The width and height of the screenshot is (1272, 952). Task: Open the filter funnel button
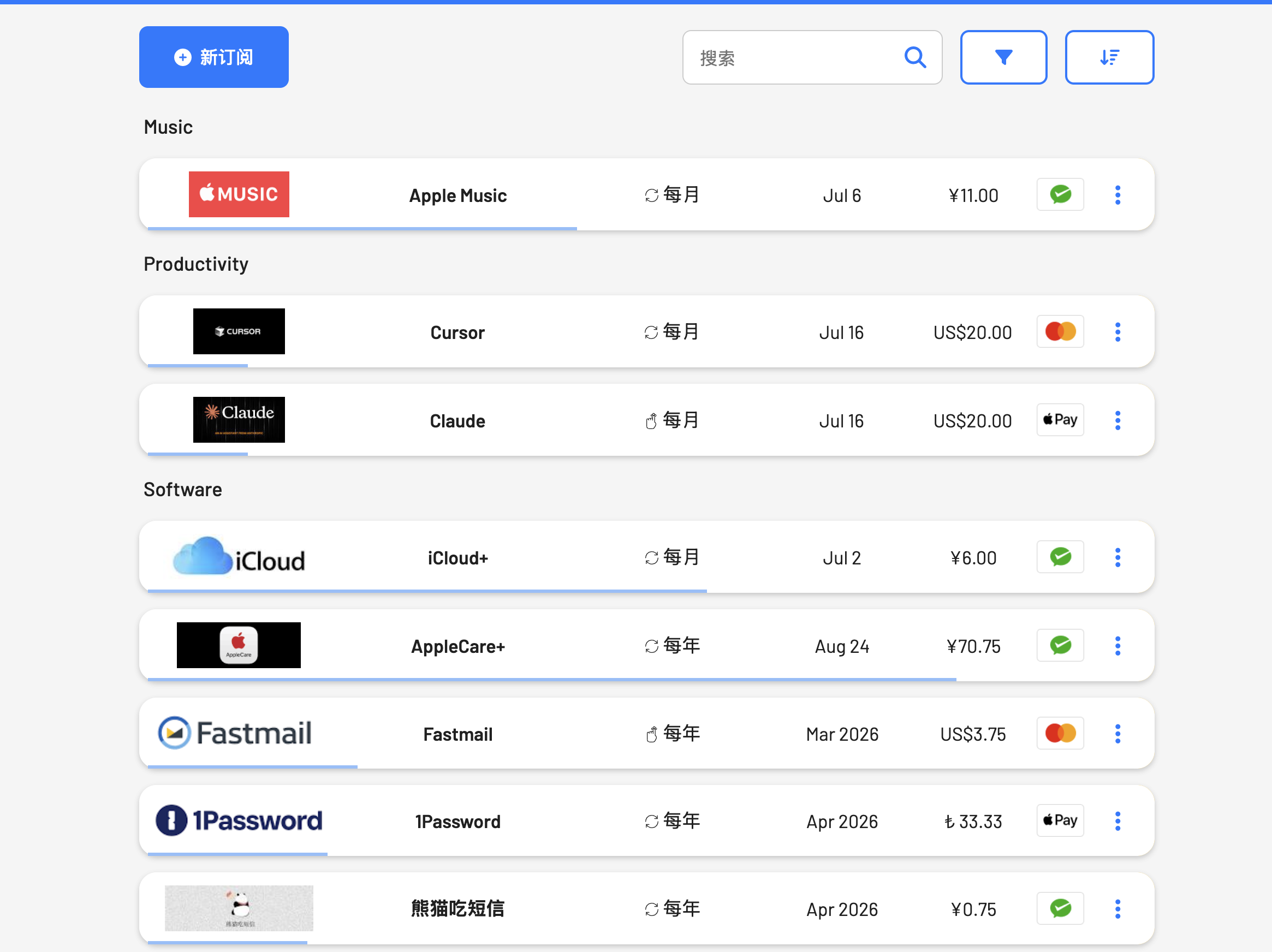pyautogui.click(x=1003, y=57)
